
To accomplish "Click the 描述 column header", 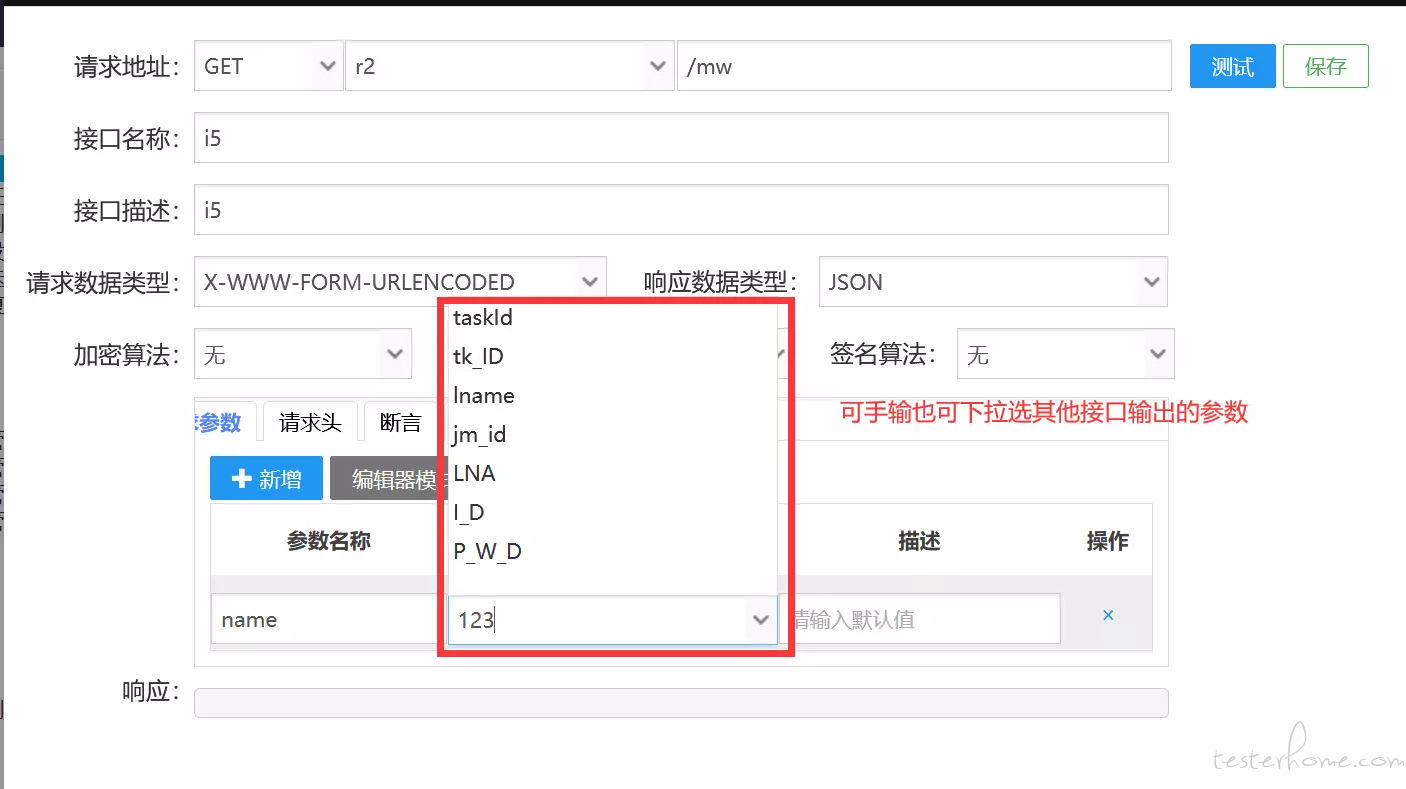I will click(919, 541).
